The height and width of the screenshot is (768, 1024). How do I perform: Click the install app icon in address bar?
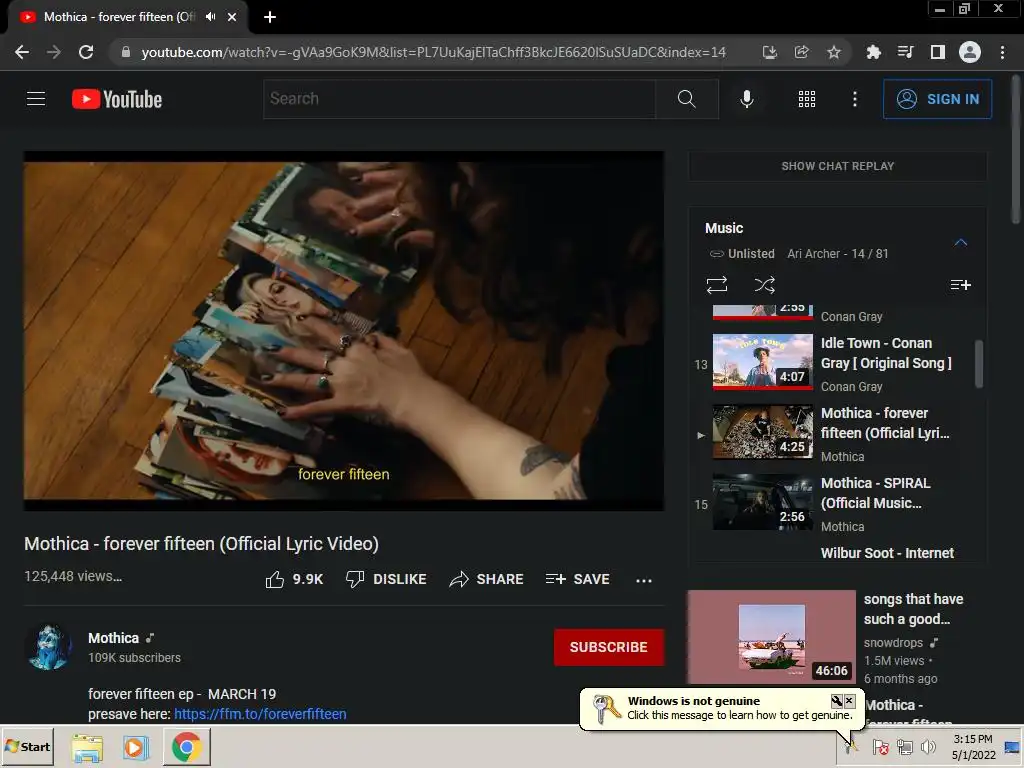tap(770, 52)
